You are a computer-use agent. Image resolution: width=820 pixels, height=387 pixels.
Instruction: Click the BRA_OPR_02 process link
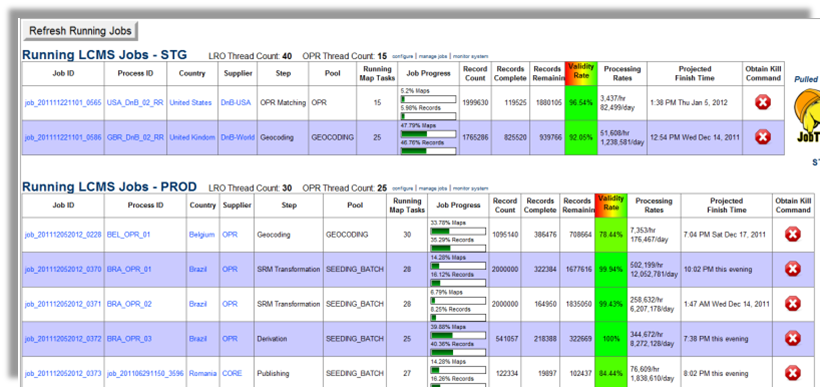129,304
